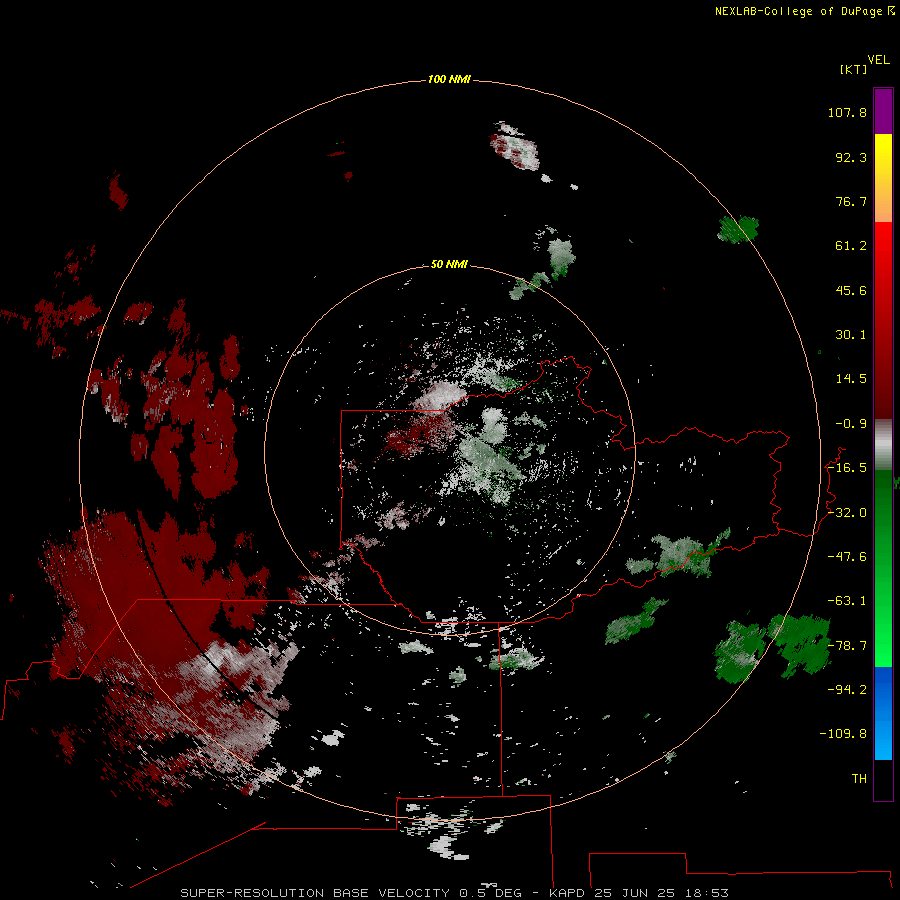Click the 14.5 legend value

[851, 379]
